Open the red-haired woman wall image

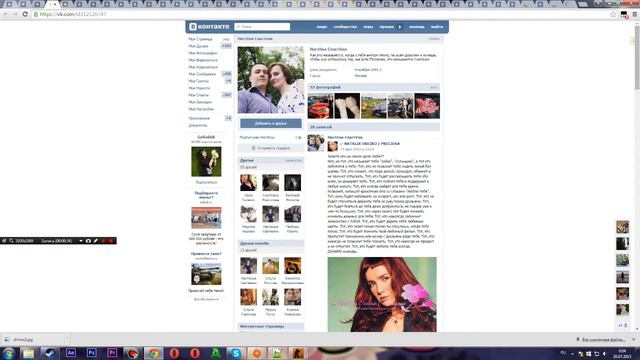[x=382, y=294]
